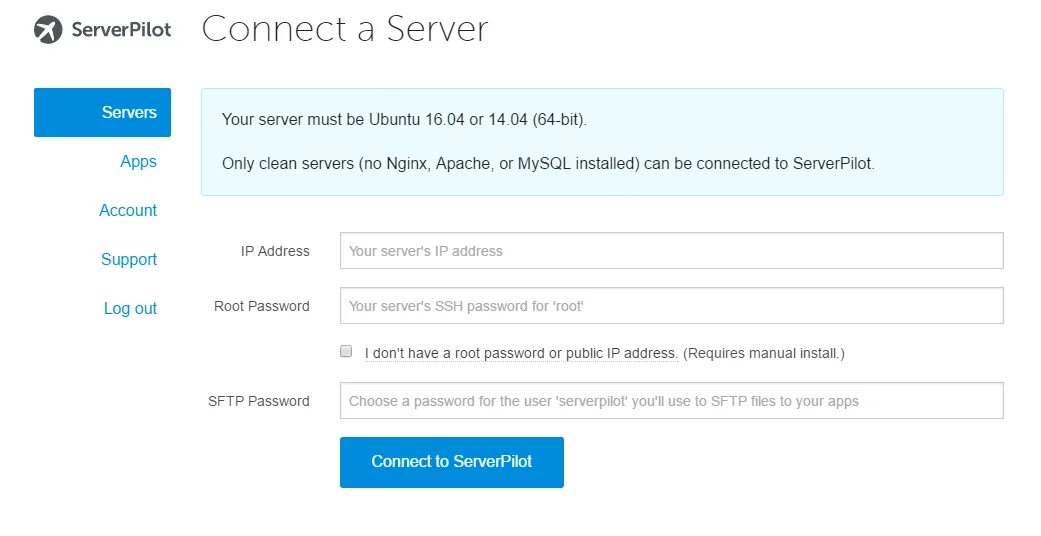
Task: Log out of ServerPilot
Action: click(x=130, y=308)
